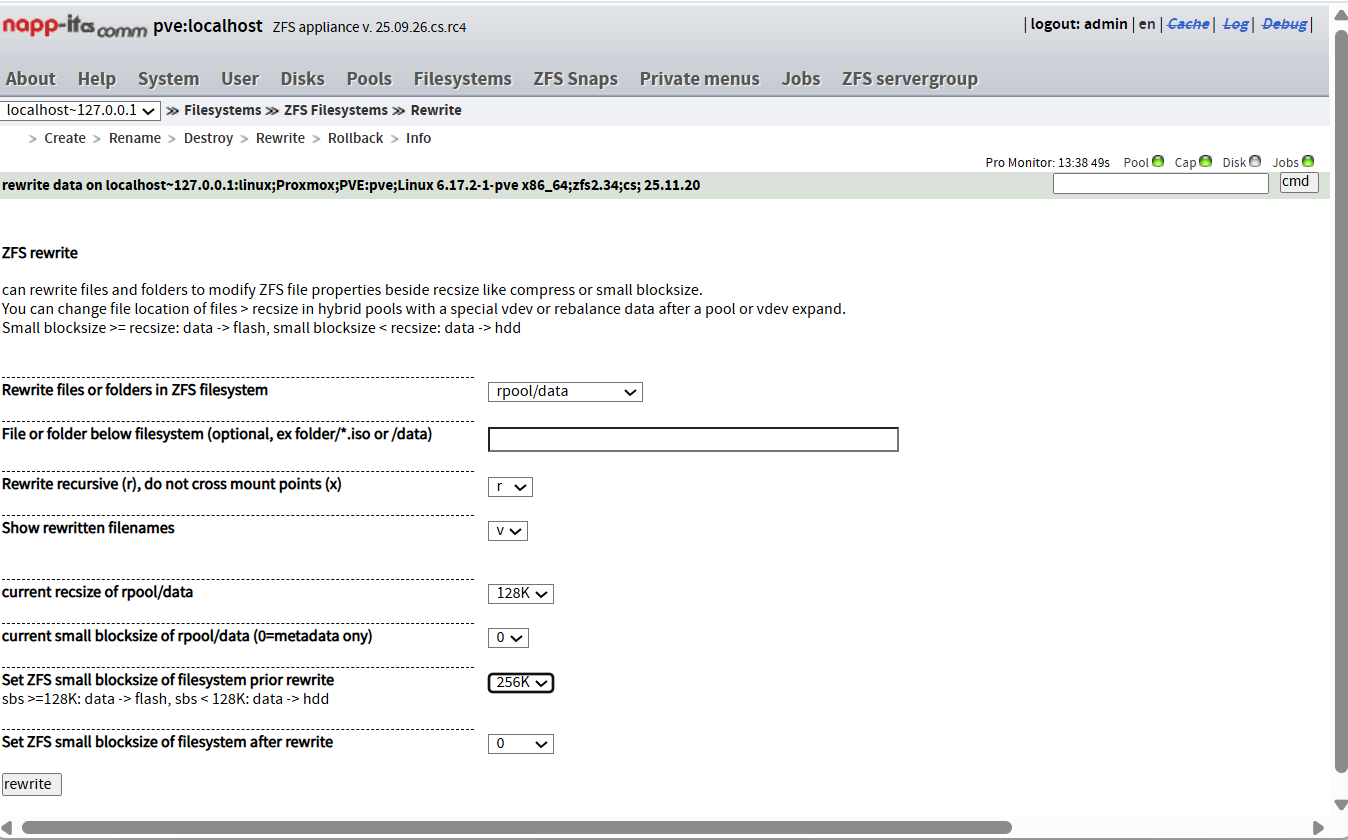Click the "Show rewritten filenames" label
Viewport: 1348px width, 840px height.
[x=88, y=528]
